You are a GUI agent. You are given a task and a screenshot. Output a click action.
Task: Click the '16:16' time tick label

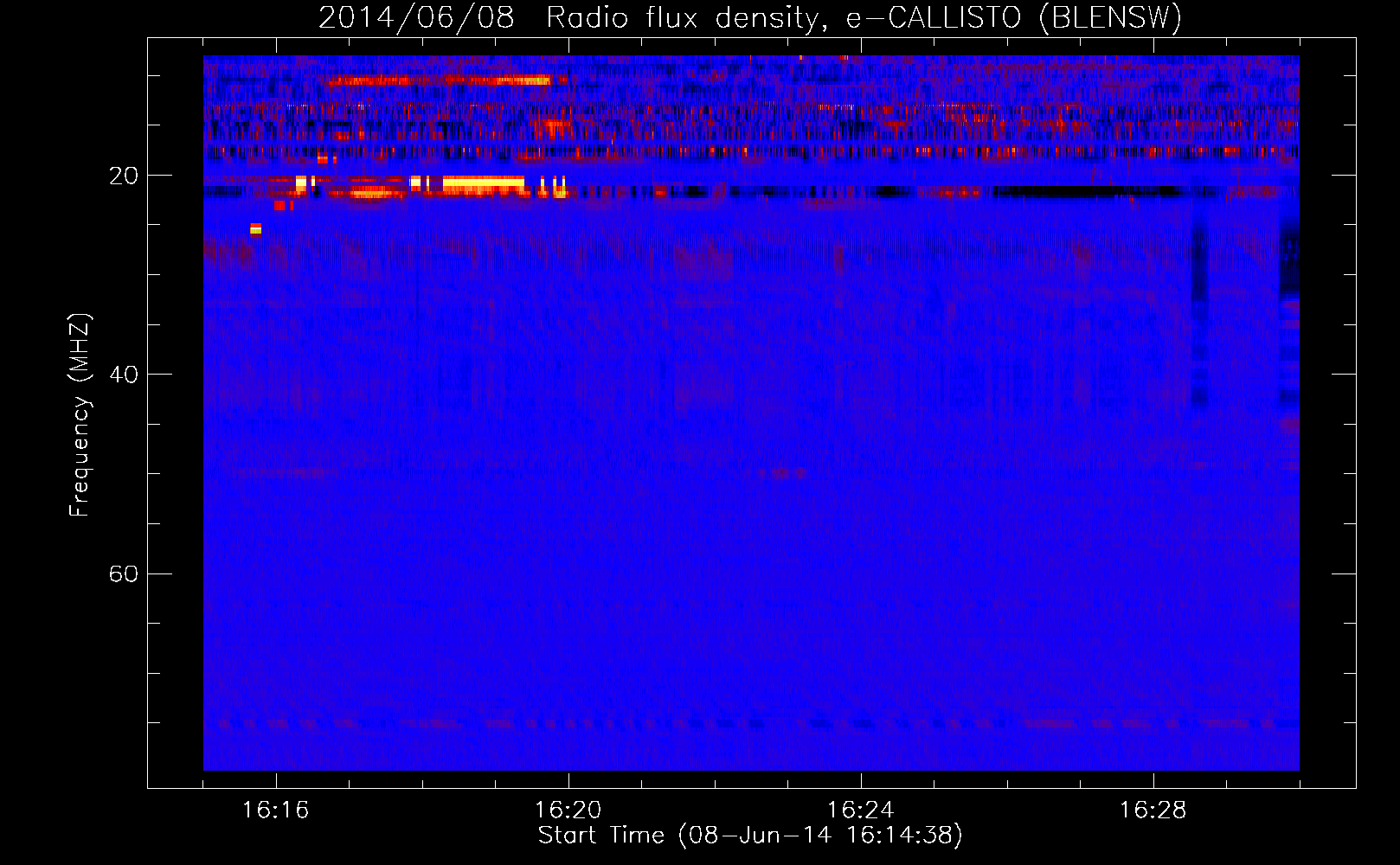[276, 811]
